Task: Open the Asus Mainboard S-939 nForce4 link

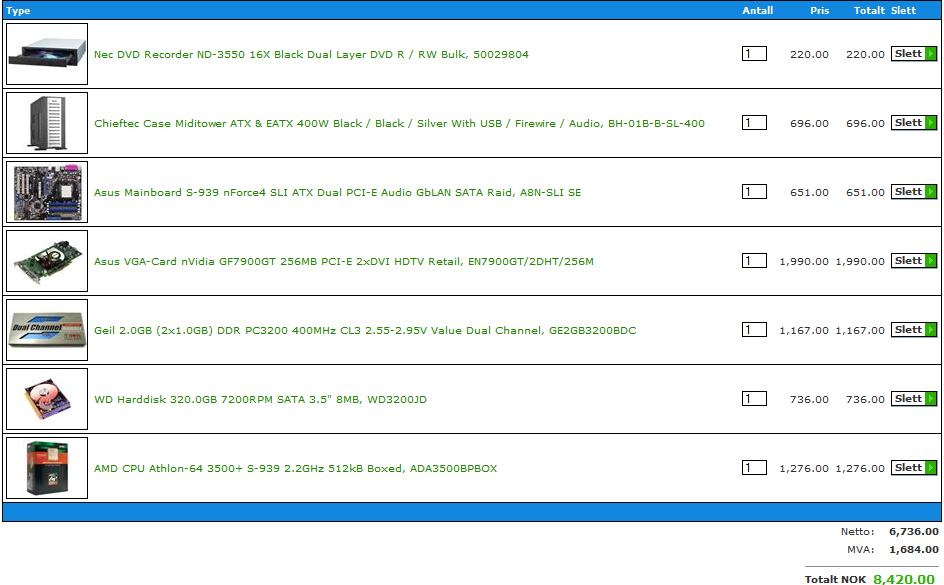Action: point(338,193)
